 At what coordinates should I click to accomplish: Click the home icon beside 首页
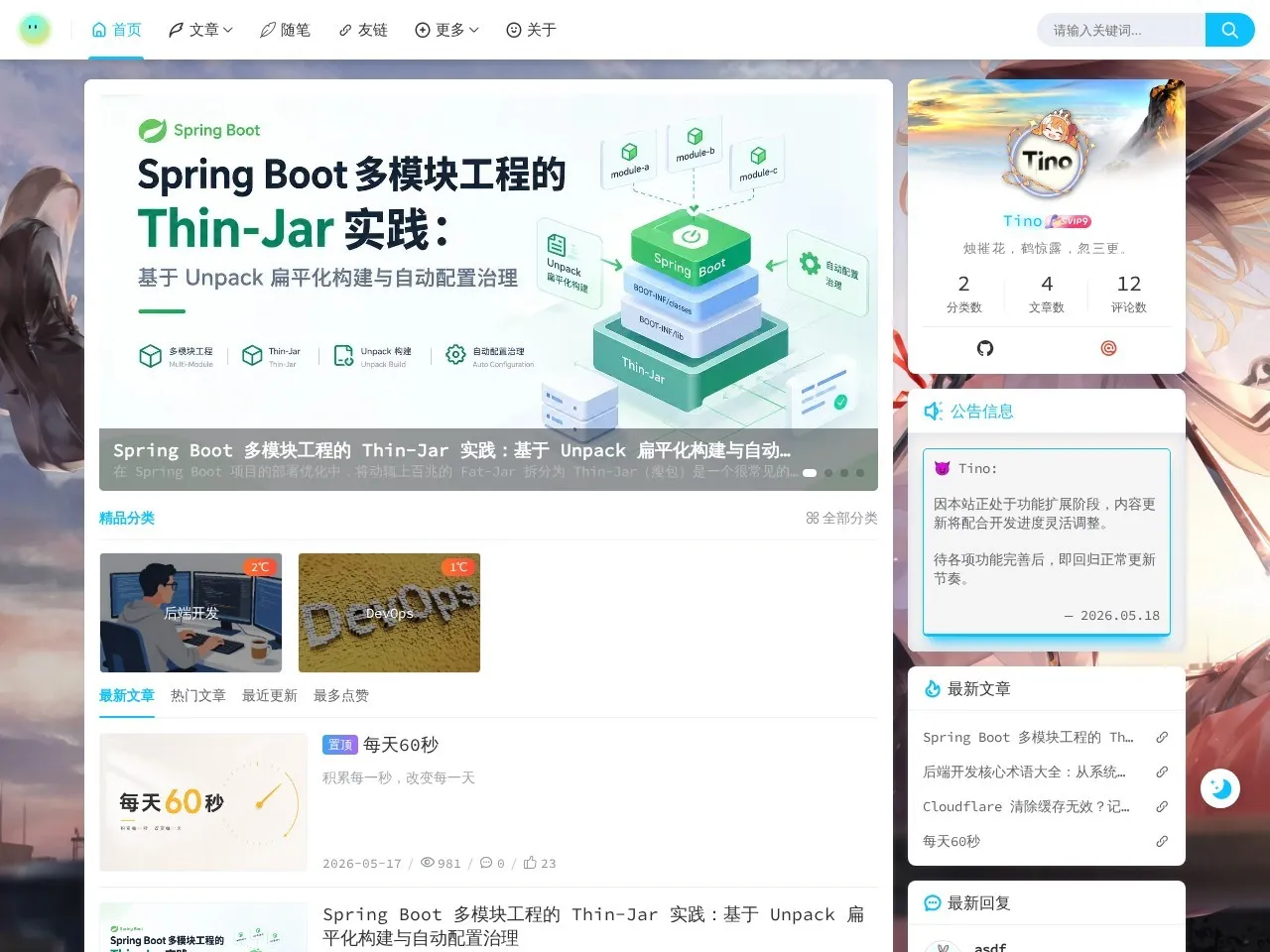pyautogui.click(x=99, y=30)
